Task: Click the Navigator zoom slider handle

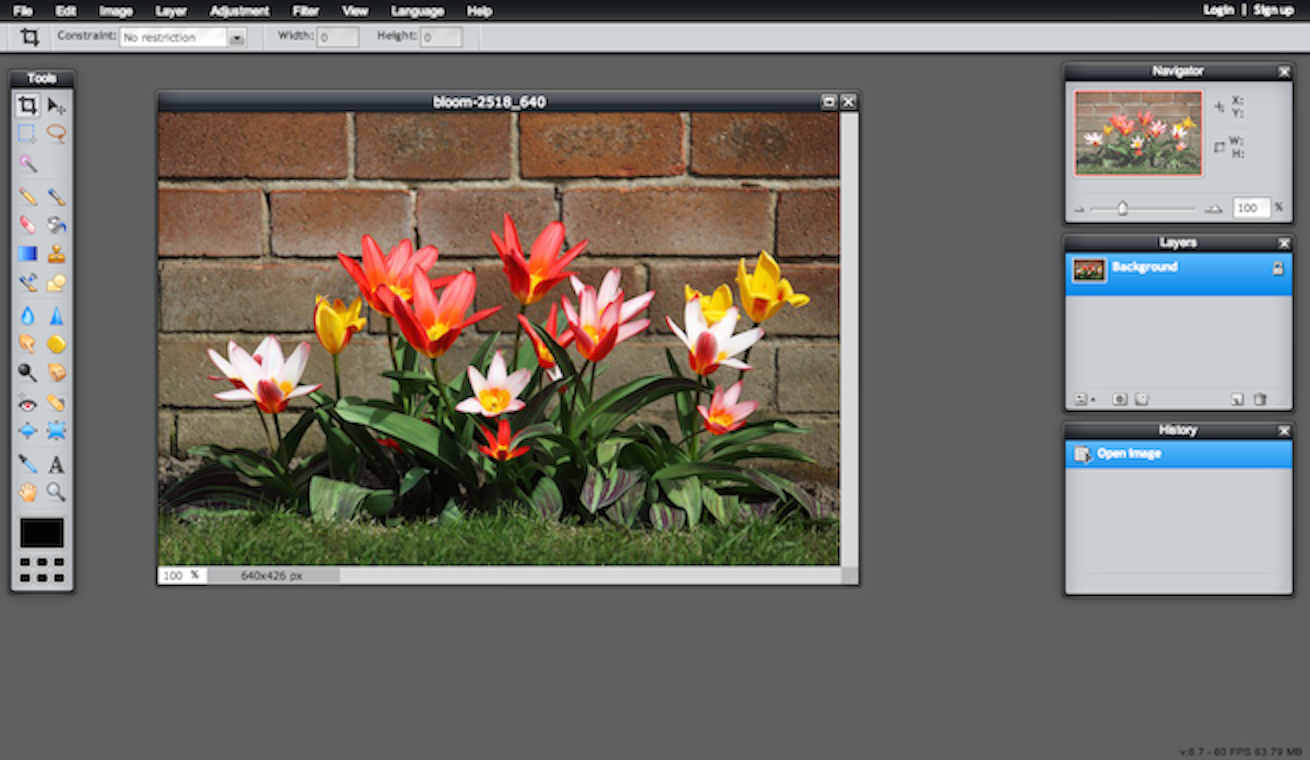Action: (x=1123, y=208)
